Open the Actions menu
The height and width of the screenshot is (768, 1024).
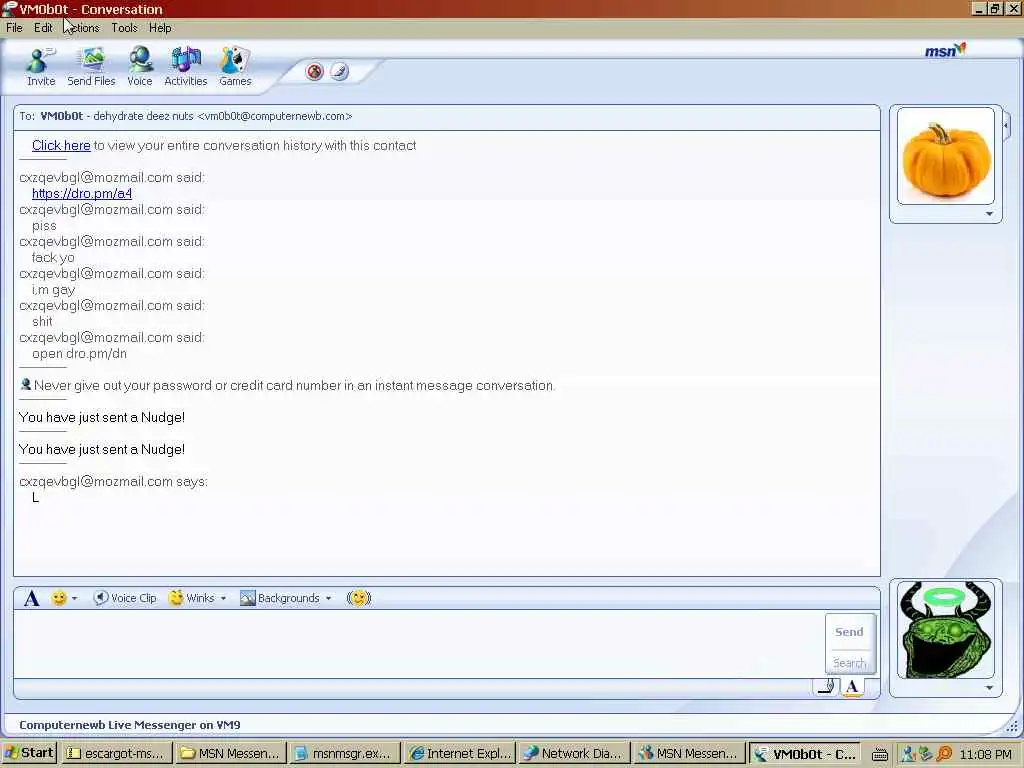(x=82, y=27)
